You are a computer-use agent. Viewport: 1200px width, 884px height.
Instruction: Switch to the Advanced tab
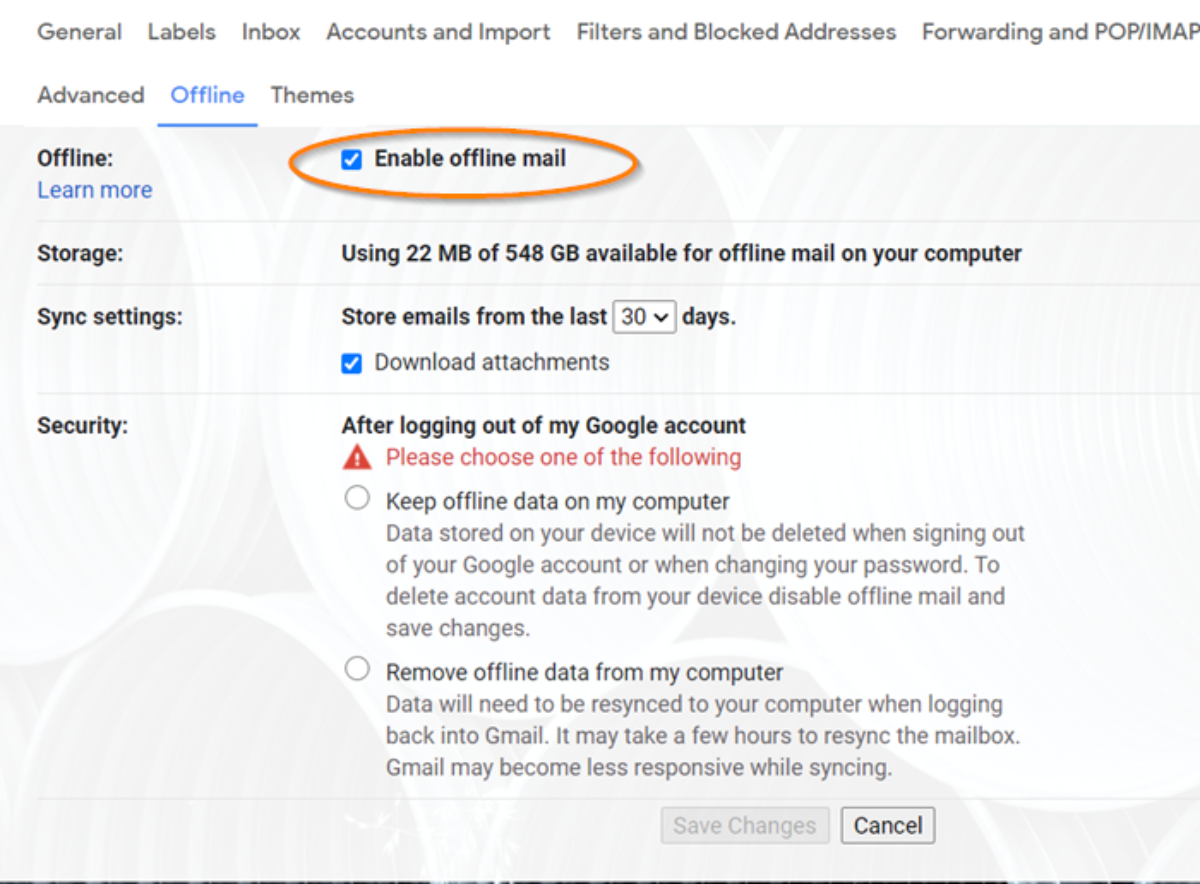91,95
